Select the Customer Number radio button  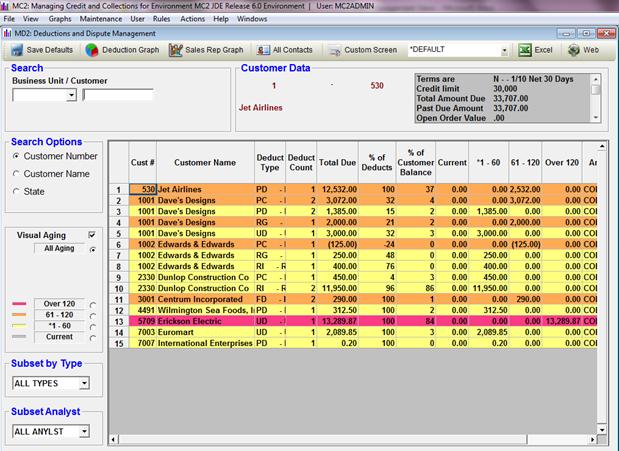pyautogui.click(x=16, y=156)
